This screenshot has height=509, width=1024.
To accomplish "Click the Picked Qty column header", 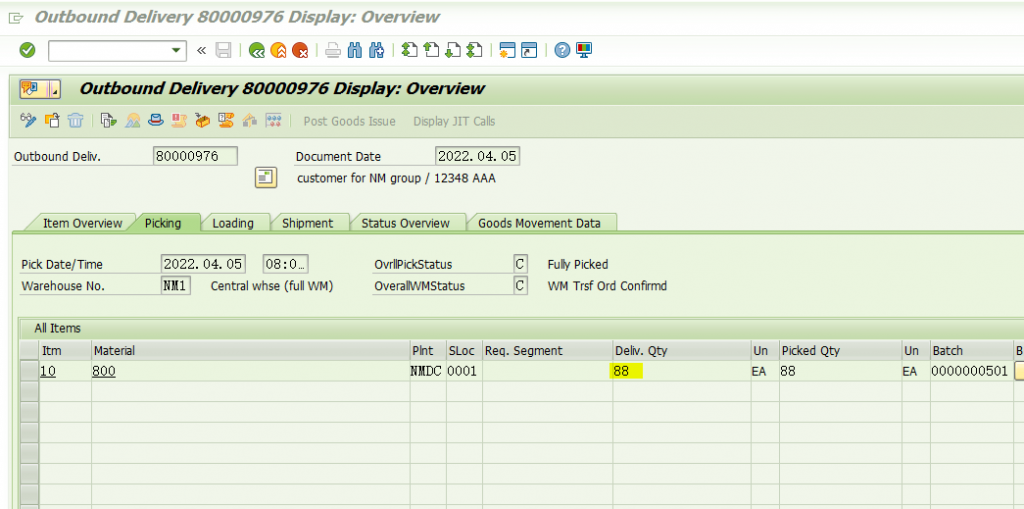I will tap(840, 351).
